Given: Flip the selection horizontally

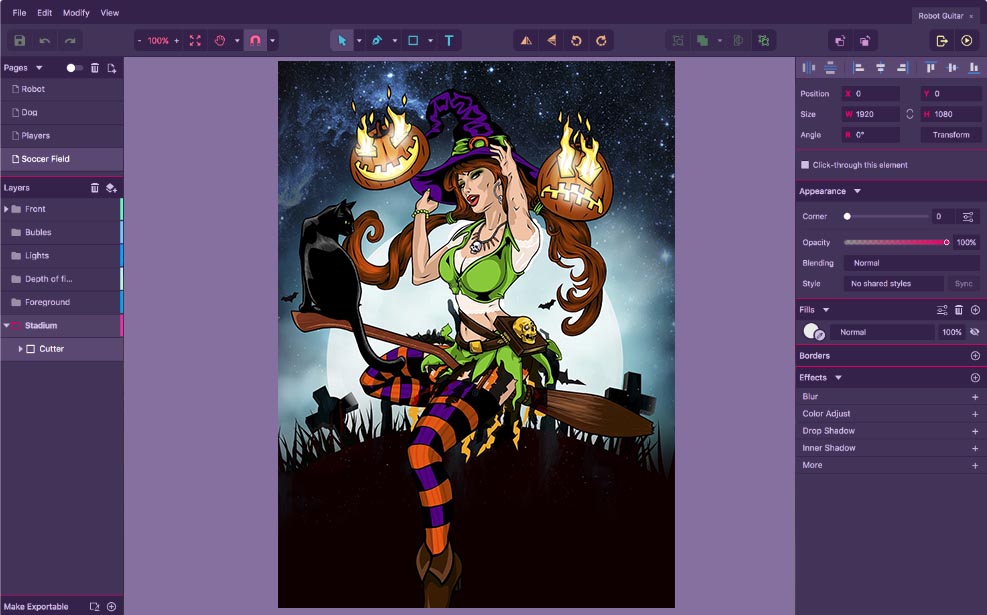Looking at the screenshot, I should pyautogui.click(x=526, y=41).
